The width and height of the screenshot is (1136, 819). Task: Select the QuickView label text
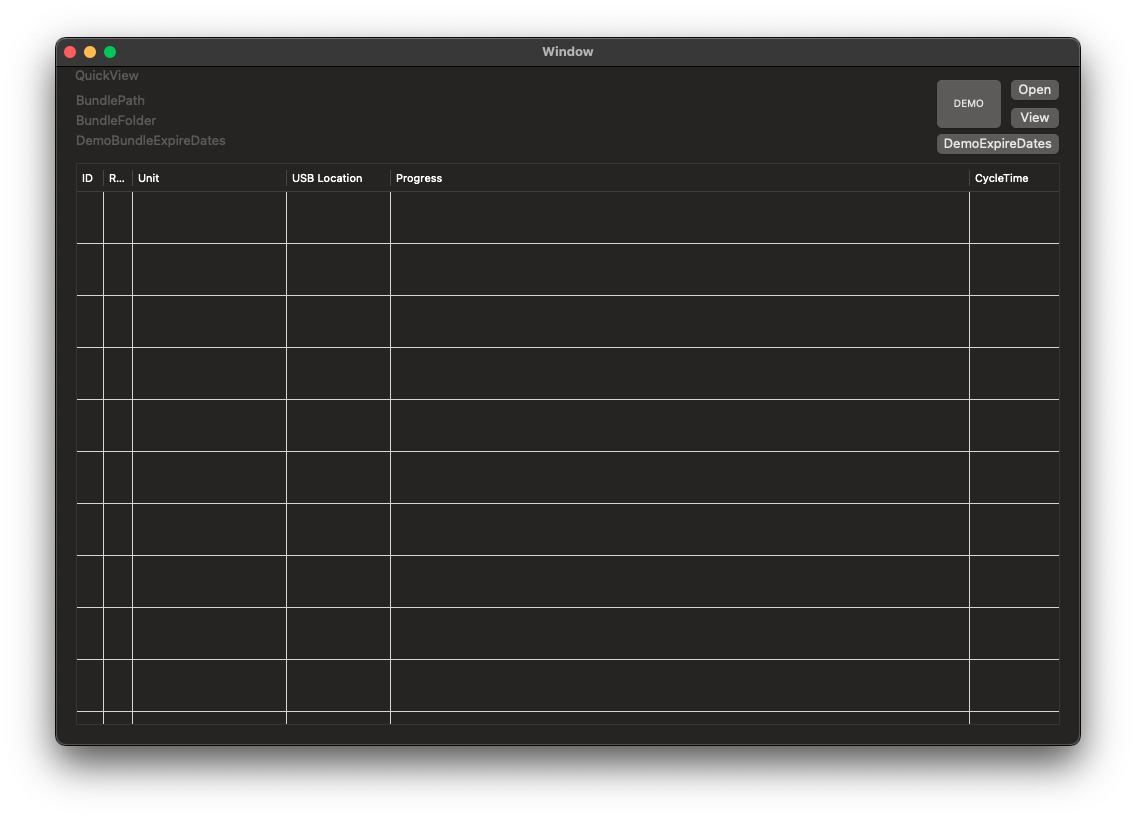[x=106, y=75]
